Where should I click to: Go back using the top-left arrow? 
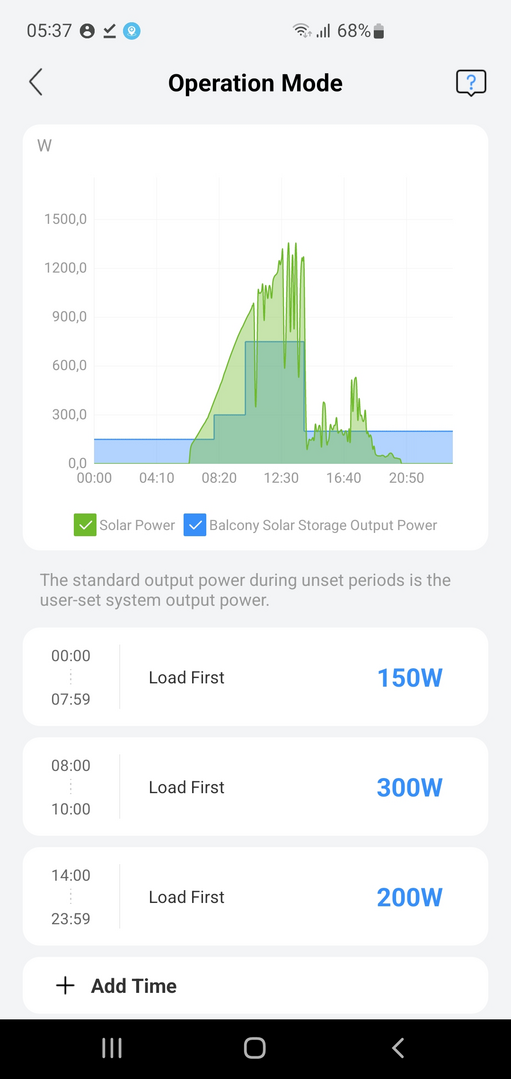click(x=36, y=83)
